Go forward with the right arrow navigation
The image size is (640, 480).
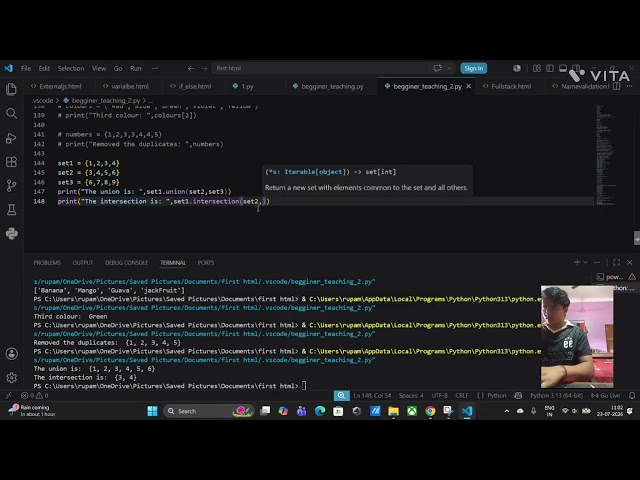204,68
